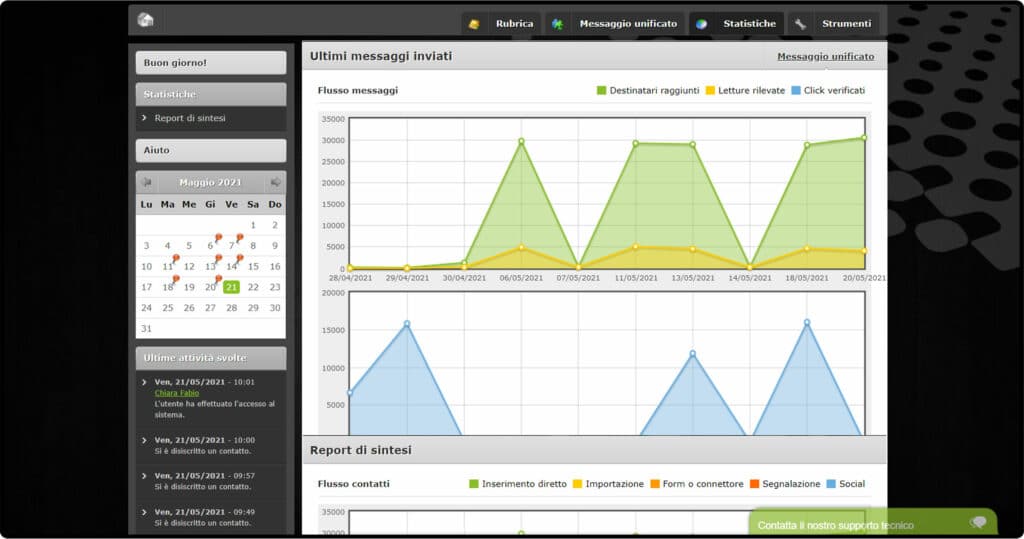Open the home icon in the top bar
The height and width of the screenshot is (539, 1024).
click(x=146, y=20)
